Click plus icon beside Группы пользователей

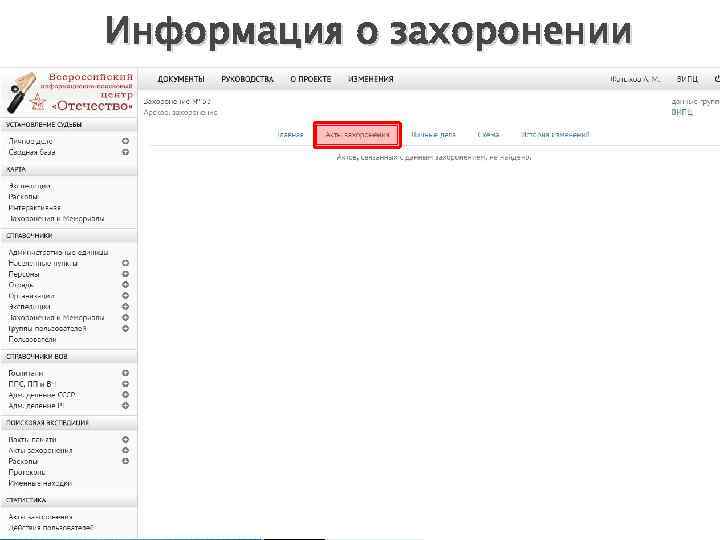125,329
